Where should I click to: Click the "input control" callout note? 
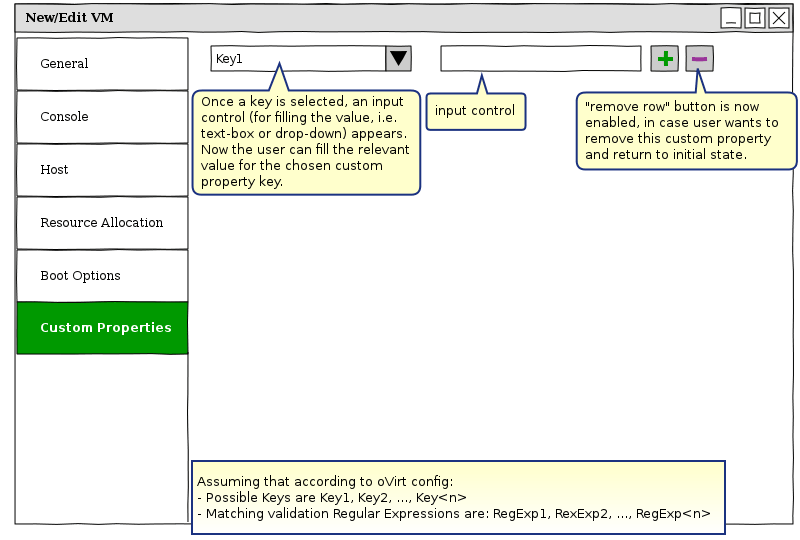point(475,111)
